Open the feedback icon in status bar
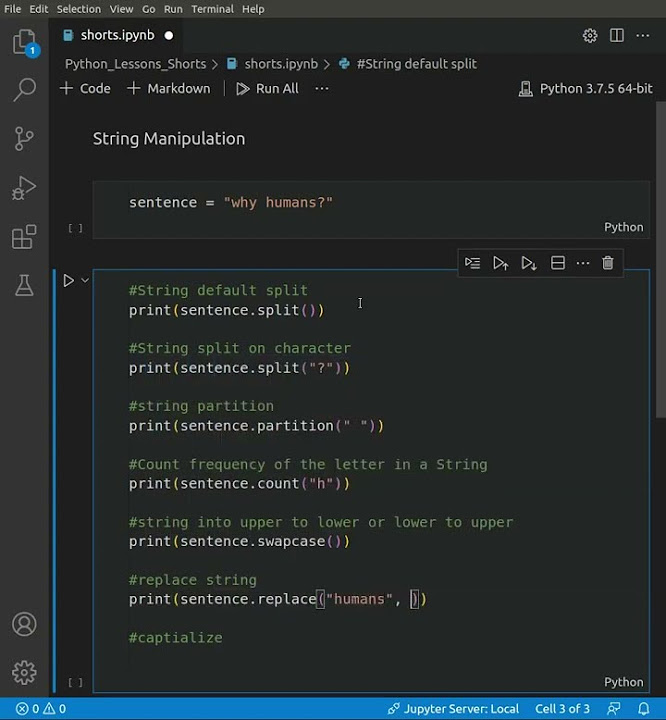 [x=614, y=709]
